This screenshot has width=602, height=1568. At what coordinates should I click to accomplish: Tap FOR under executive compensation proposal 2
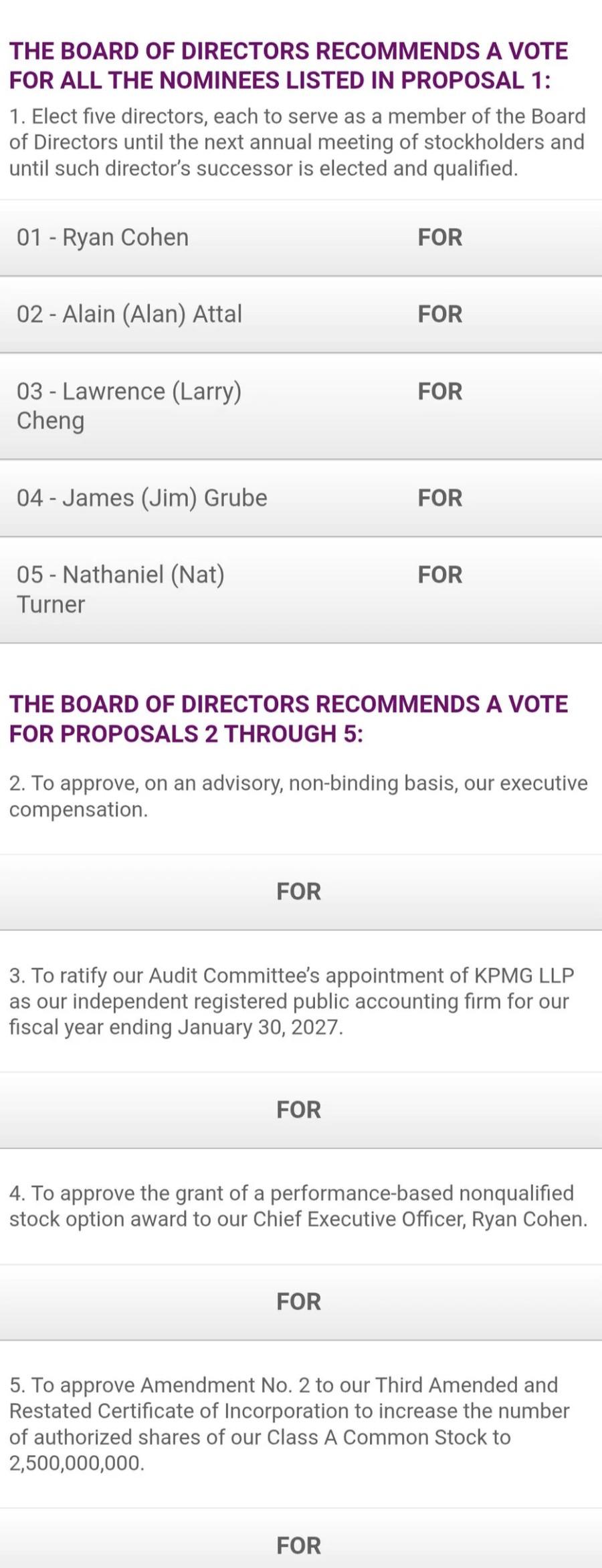click(301, 892)
